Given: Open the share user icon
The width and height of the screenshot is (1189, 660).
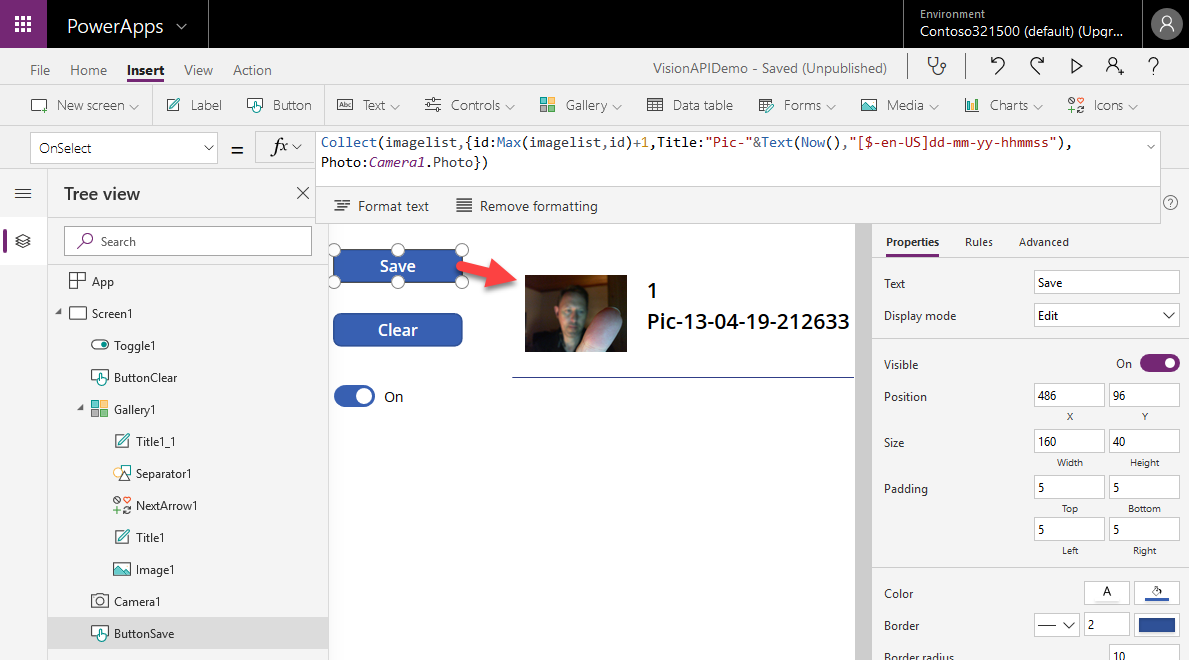Looking at the screenshot, I should click(x=1114, y=67).
